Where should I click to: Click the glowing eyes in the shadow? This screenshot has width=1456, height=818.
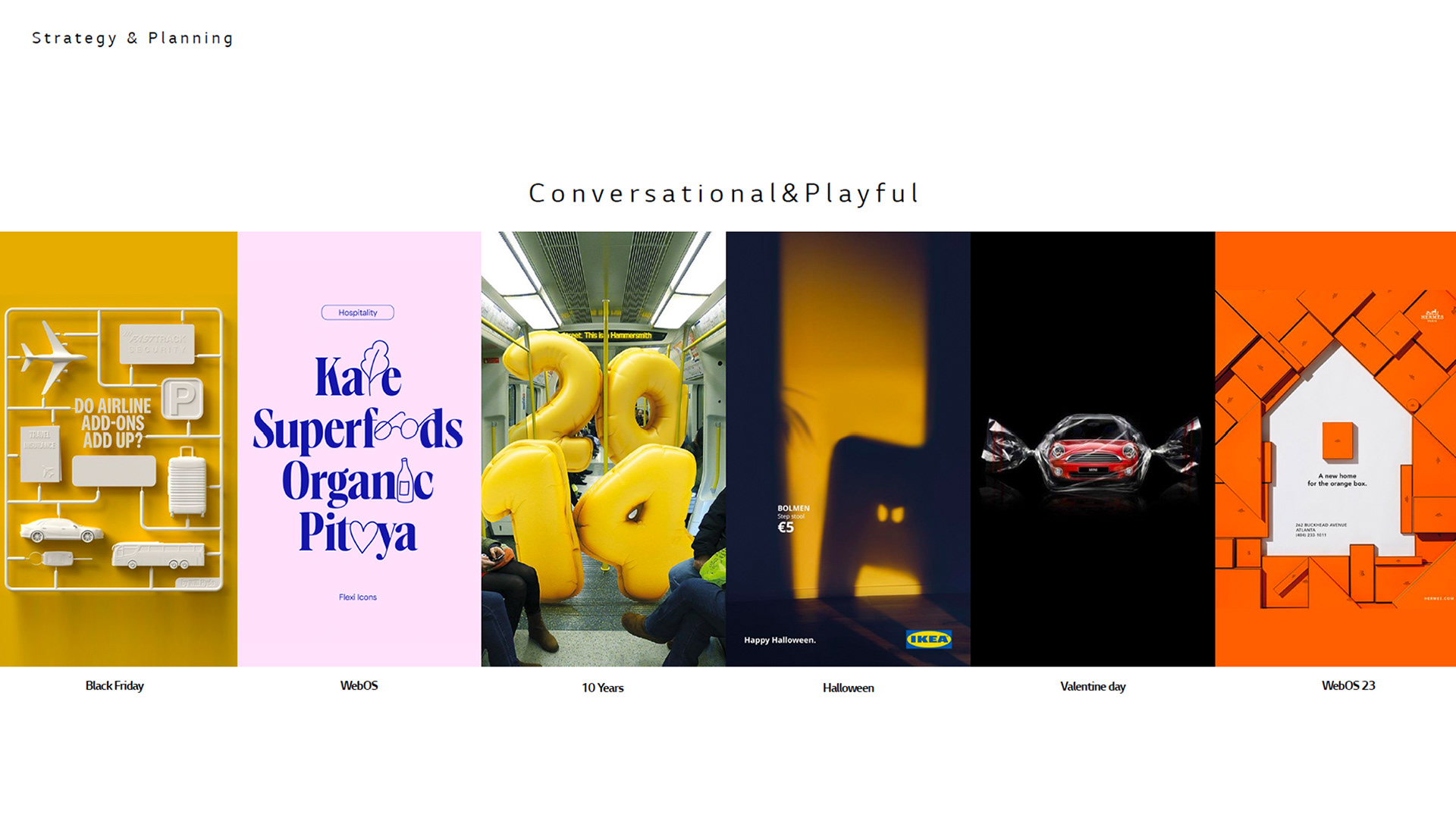click(890, 514)
